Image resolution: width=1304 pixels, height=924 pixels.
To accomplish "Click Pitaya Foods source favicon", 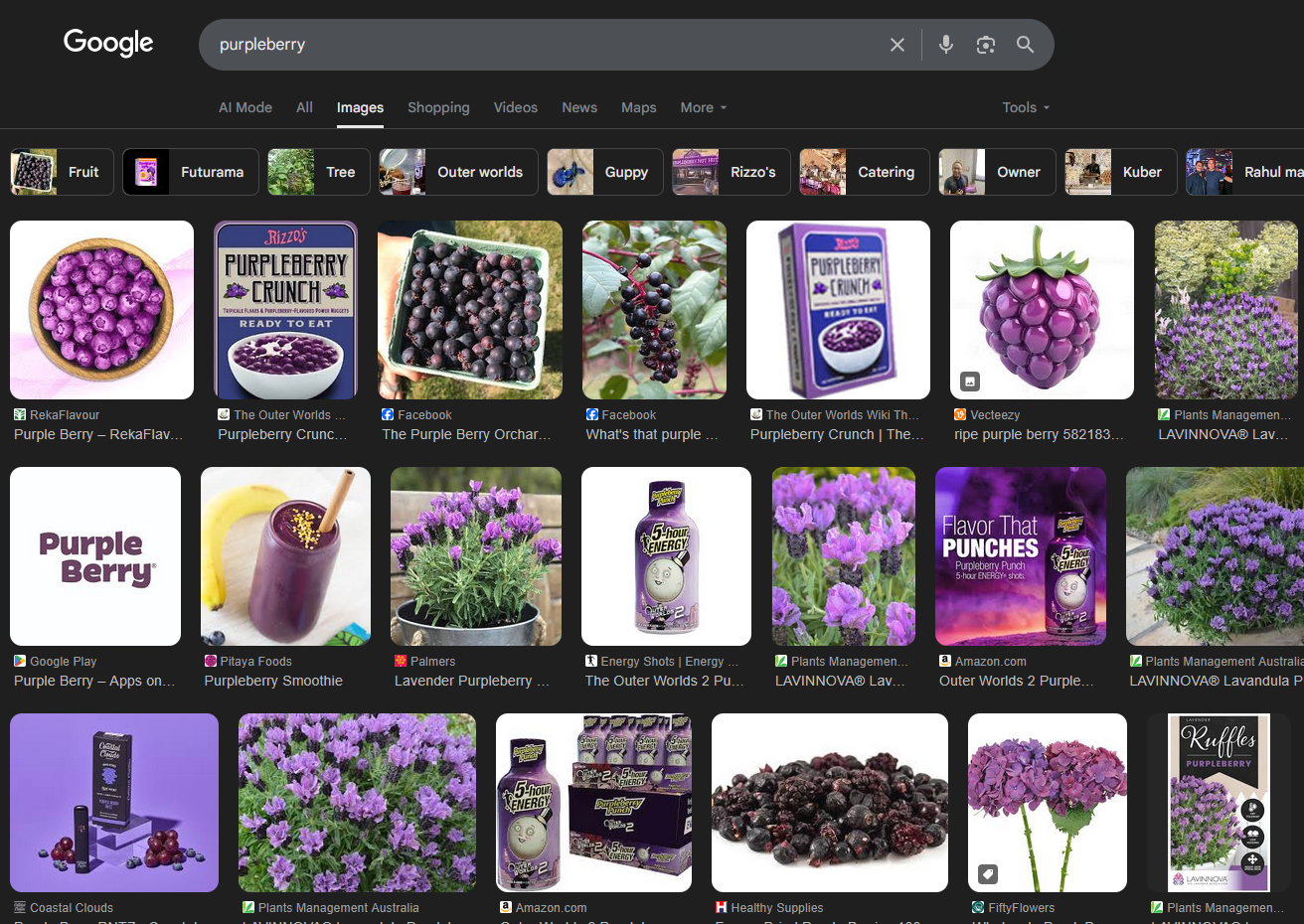I will pyautogui.click(x=211, y=661).
